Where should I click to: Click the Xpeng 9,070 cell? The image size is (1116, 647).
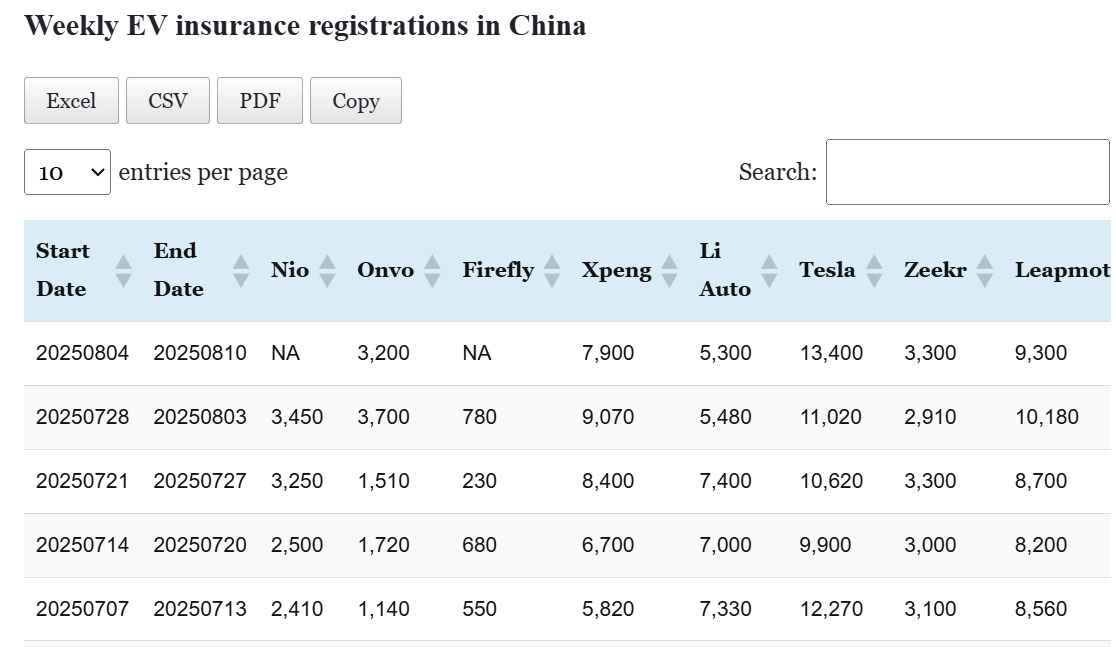(608, 417)
